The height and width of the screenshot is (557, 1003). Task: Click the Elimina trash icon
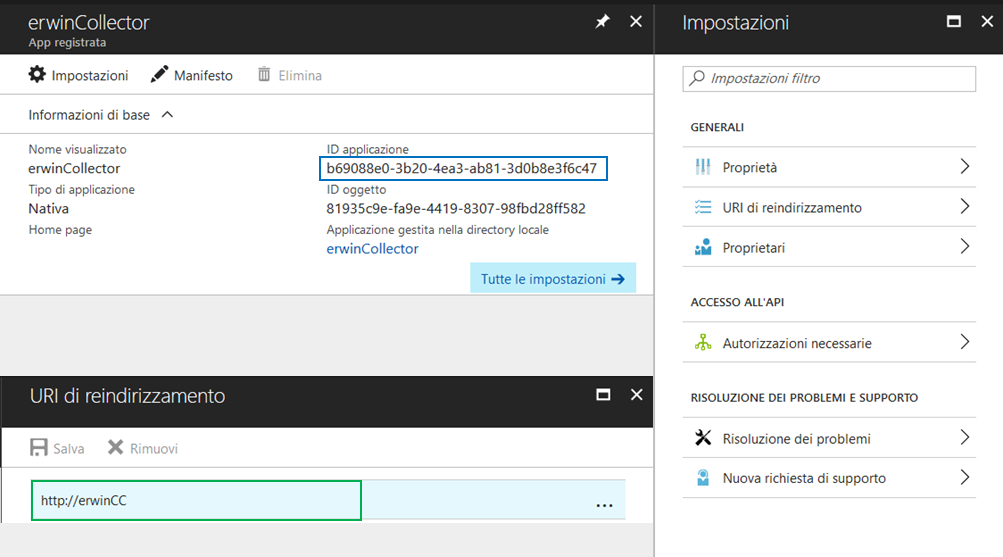[x=264, y=75]
